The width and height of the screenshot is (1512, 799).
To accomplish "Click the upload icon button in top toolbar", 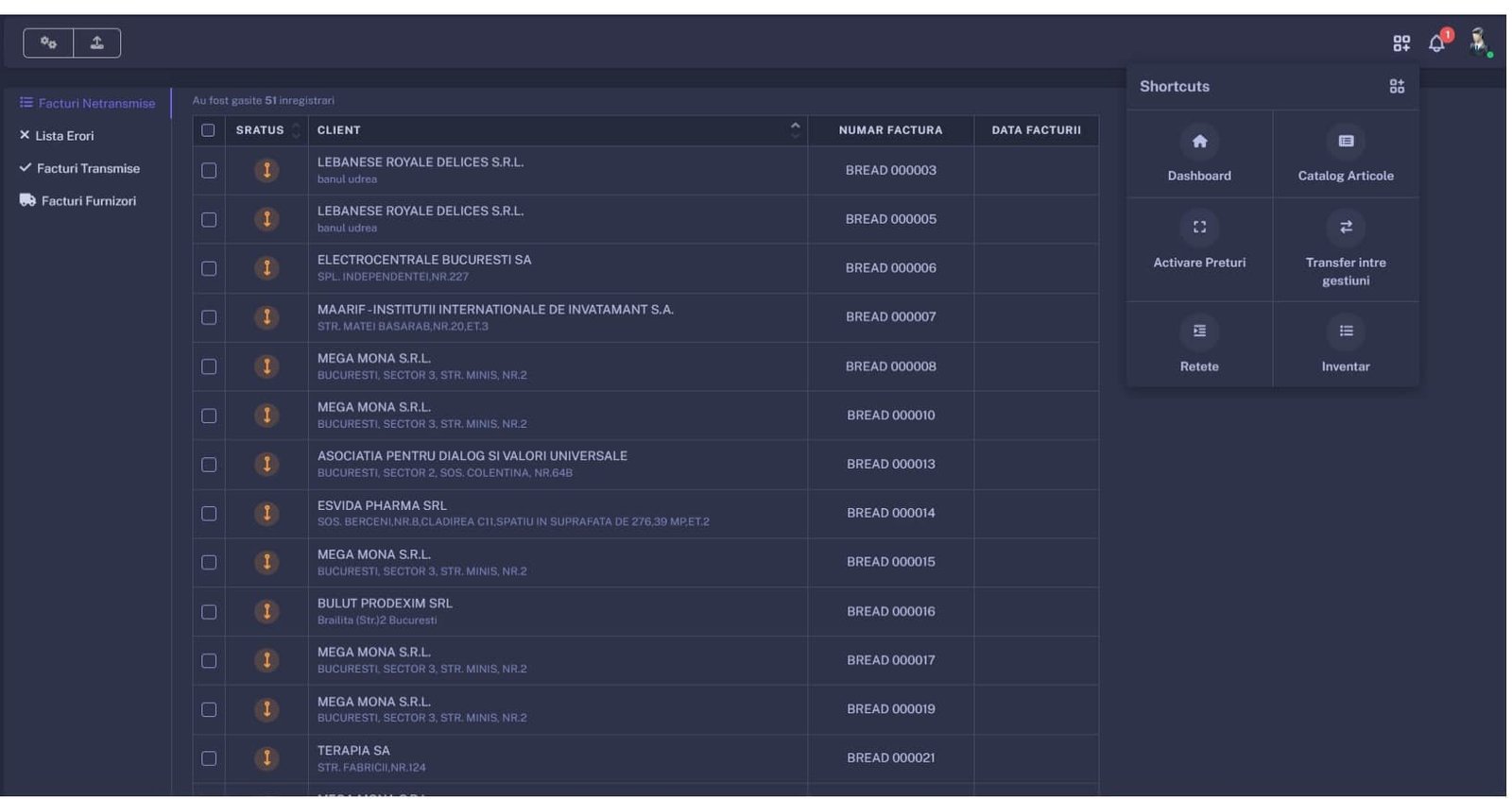I will pos(96,42).
